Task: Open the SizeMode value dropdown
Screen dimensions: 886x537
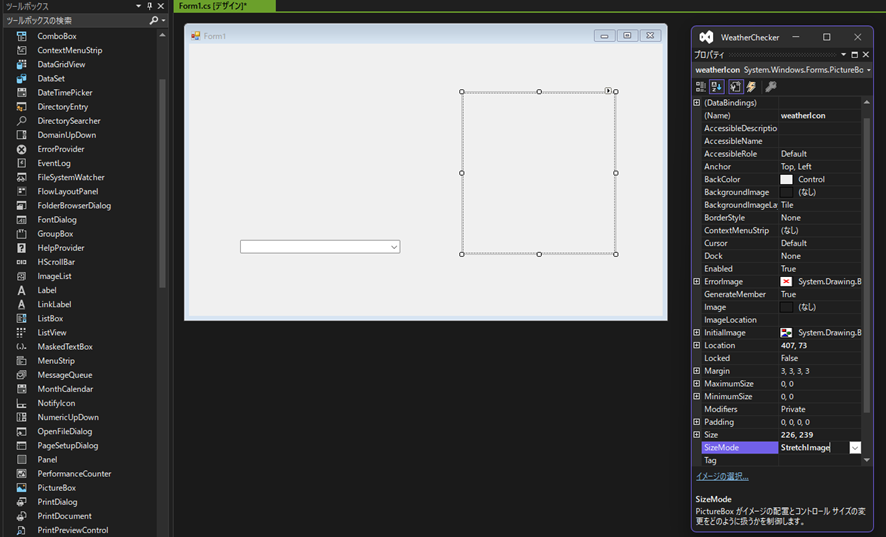Action: pyautogui.click(x=855, y=448)
